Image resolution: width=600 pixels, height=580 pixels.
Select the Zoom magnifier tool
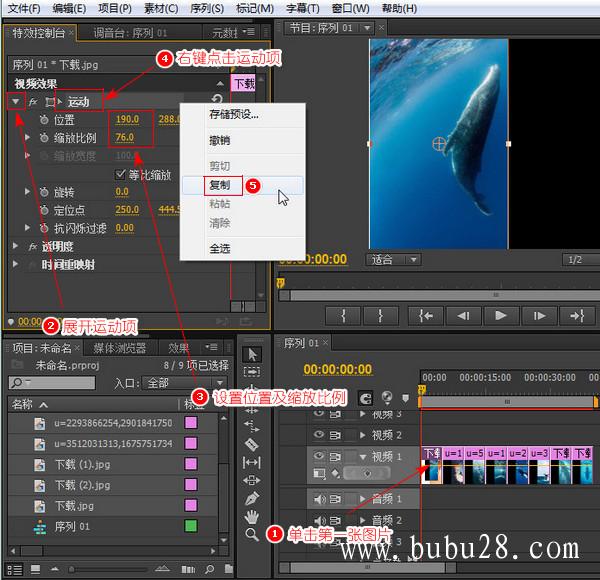pos(252,534)
